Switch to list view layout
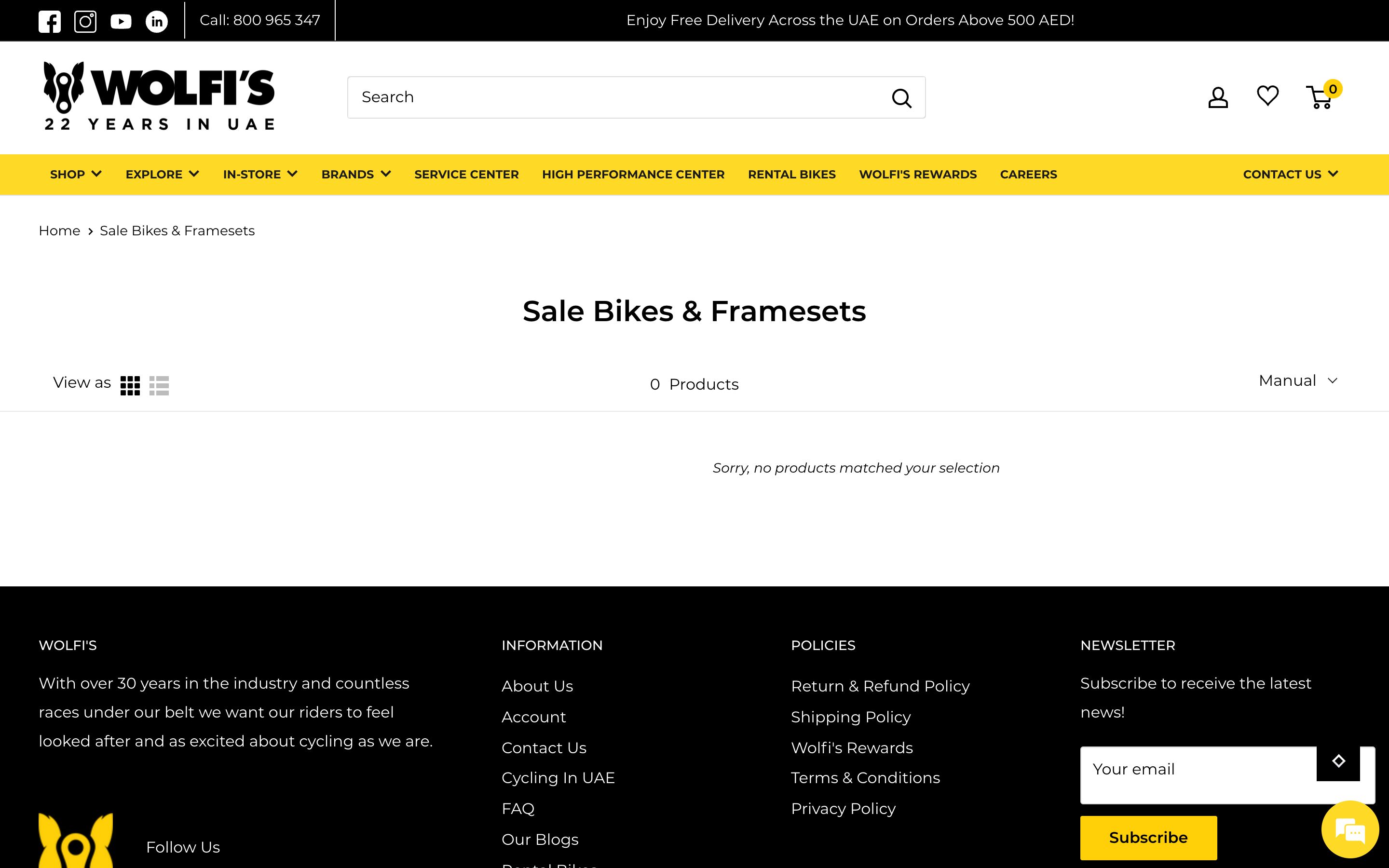Viewport: 1389px width, 868px height. 159,386
